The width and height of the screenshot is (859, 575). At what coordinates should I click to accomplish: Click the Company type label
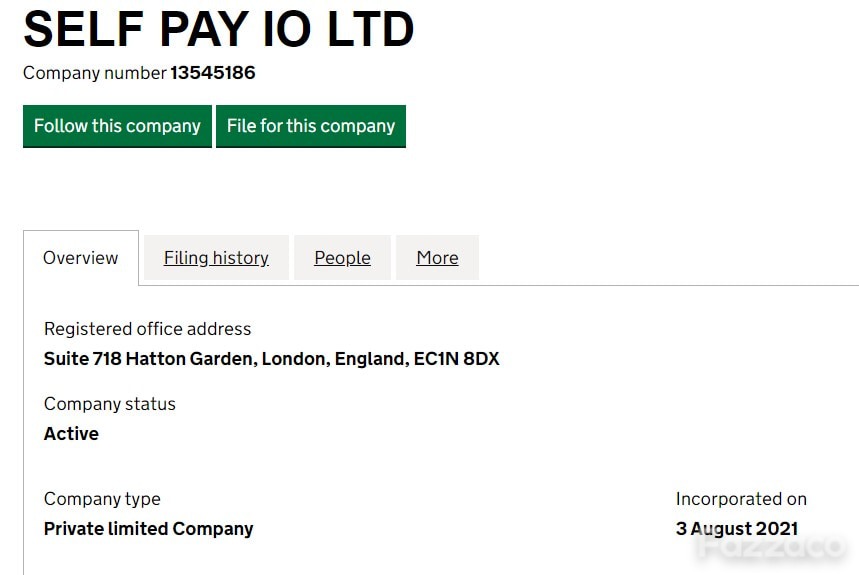coord(102,499)
